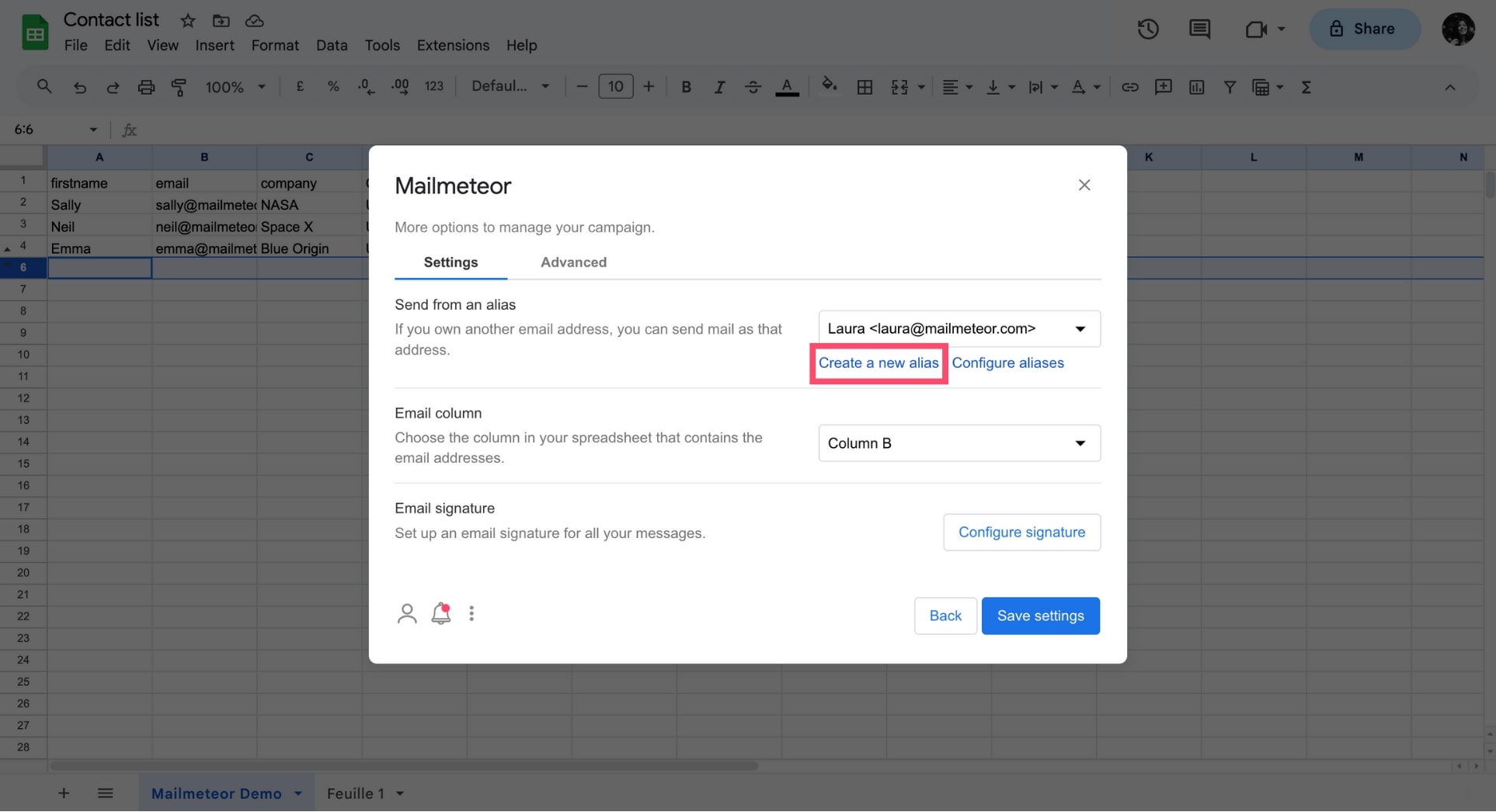
Task: Expand the vertical align dropdown
Action: point(1011,87)
